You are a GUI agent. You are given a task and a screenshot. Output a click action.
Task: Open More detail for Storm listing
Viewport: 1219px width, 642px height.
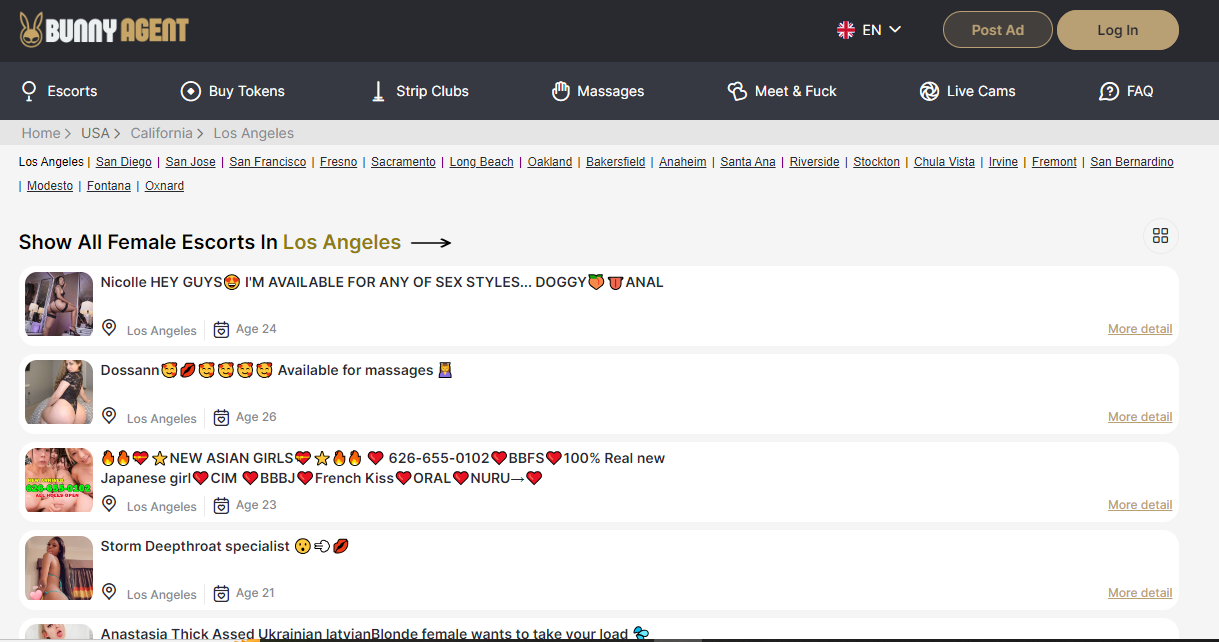(1140, 593)
